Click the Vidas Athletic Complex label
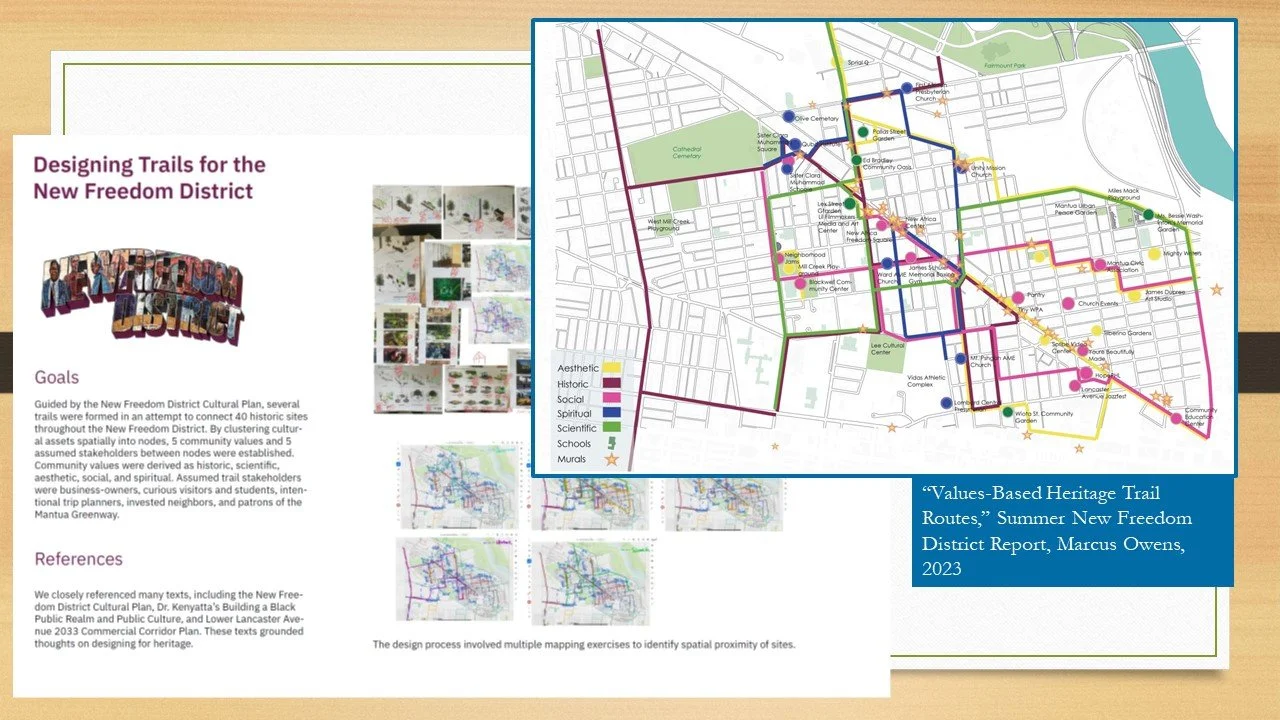The height and width of the screenshot is (720, 1280). tap(926, 381)
